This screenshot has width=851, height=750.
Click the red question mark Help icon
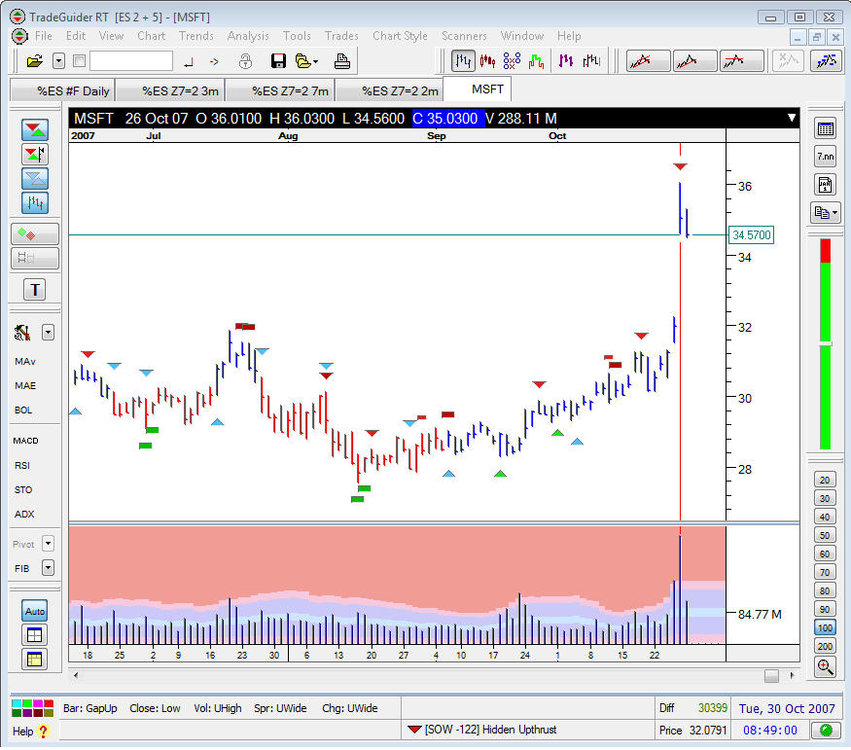(x=43, y=732)
